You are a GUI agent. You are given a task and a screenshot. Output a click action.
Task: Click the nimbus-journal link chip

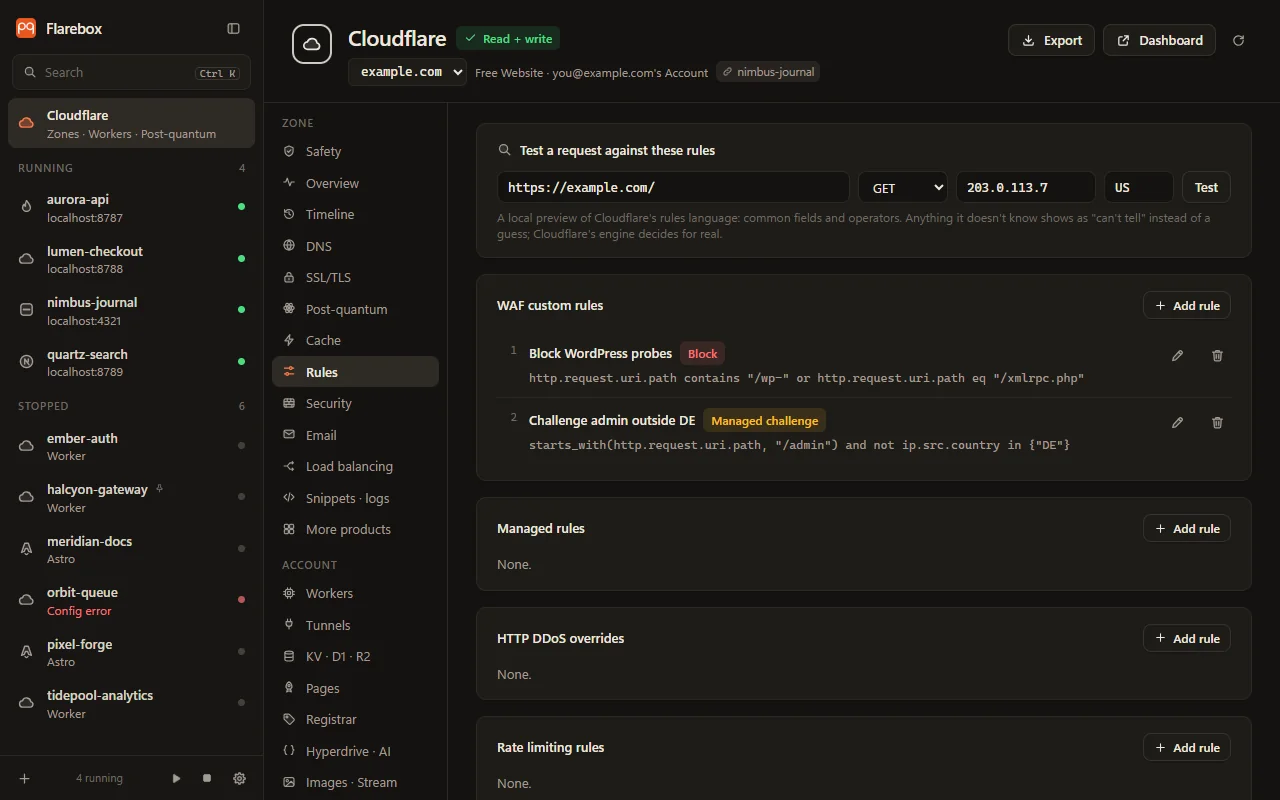point(768,72)
